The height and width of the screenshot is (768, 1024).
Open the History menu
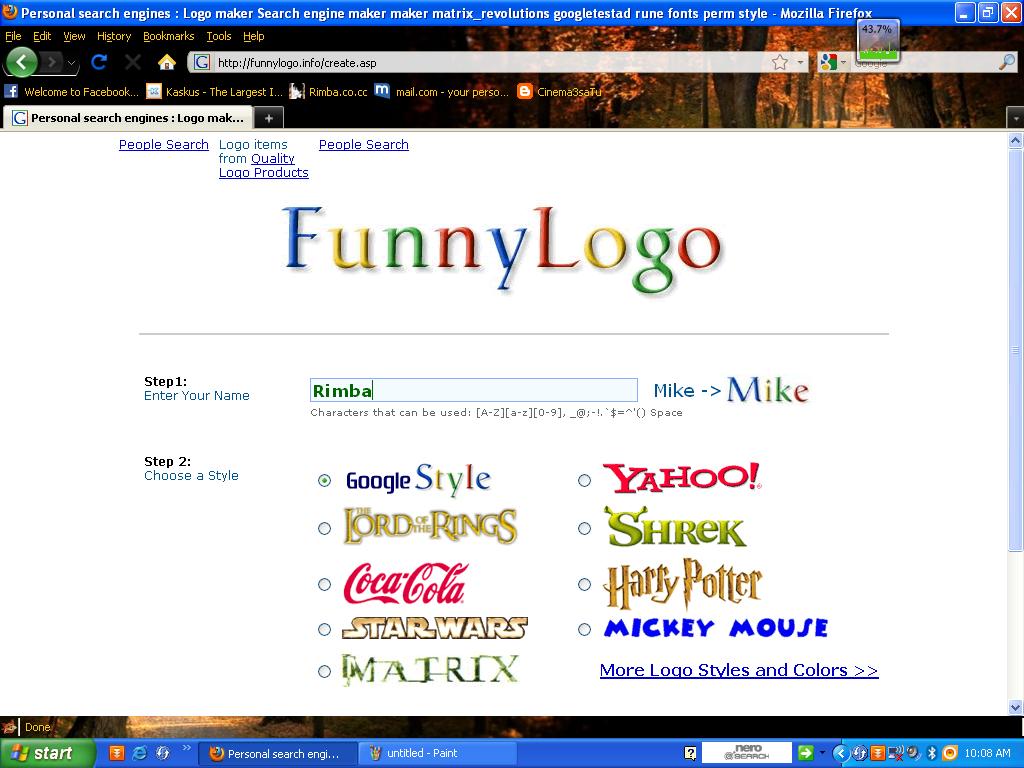(114, 36)
